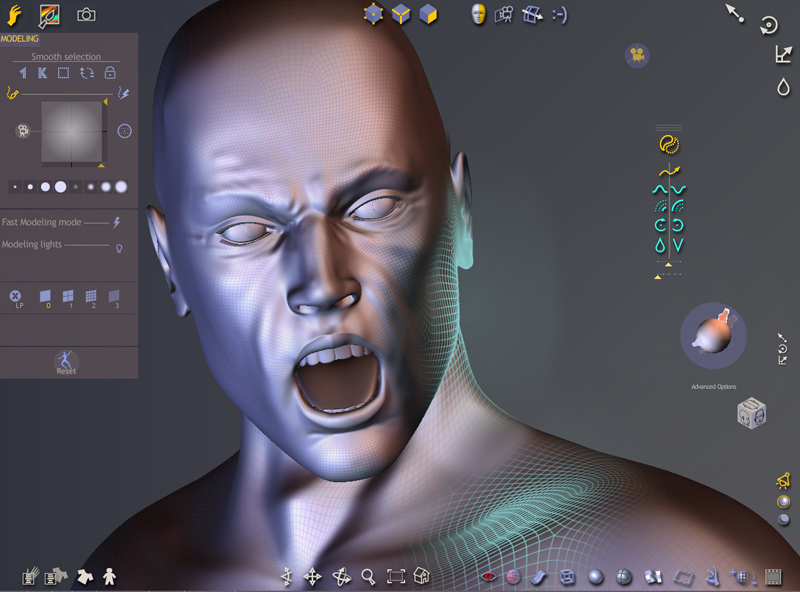Image resolution: width=800 pixels, height=592 pixels.
Task: Select the third hard brush size
Action: coord(45,187)
